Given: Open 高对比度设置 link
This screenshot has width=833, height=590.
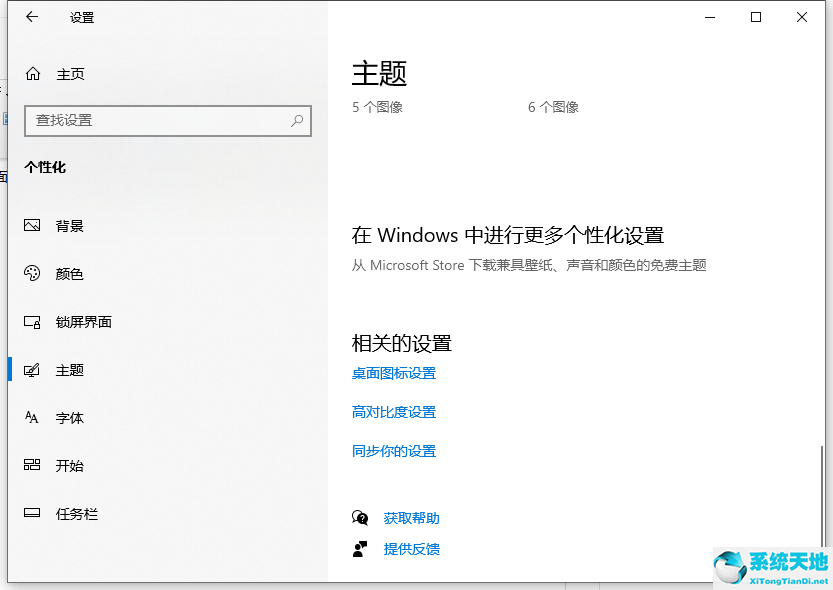Looking at the screenshot, I should 394,412.
